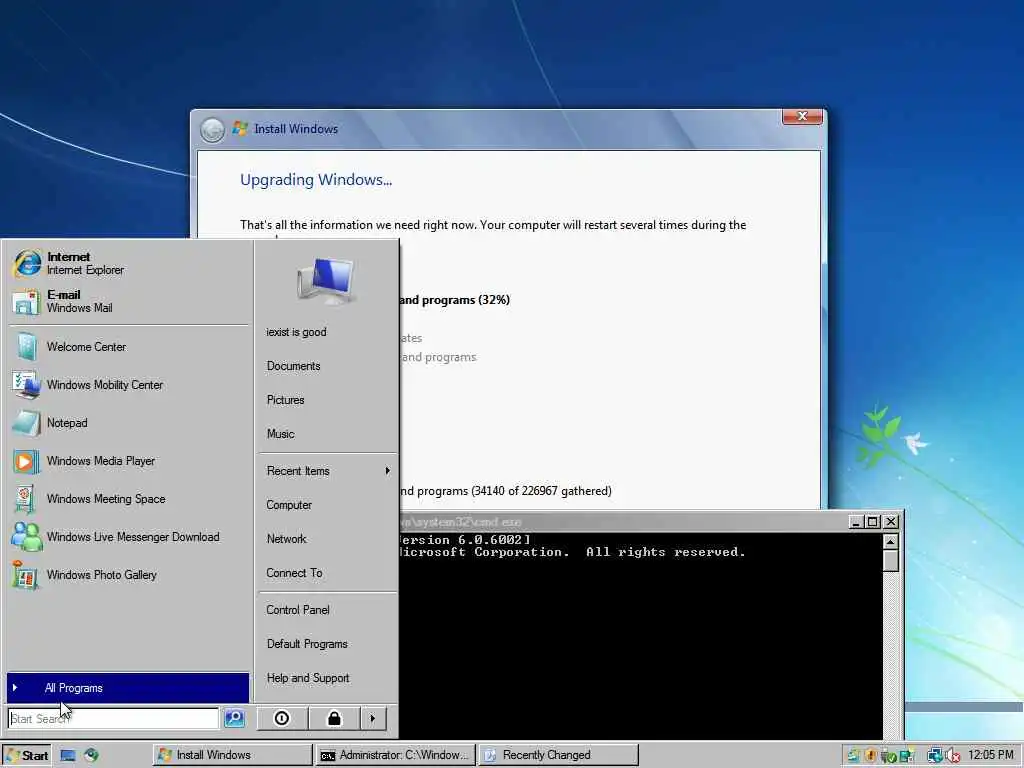The height and width of the screenshot is (768, 1024).
Task: Click the fourth tray icon left of network
Action: [x=906, y=756]
